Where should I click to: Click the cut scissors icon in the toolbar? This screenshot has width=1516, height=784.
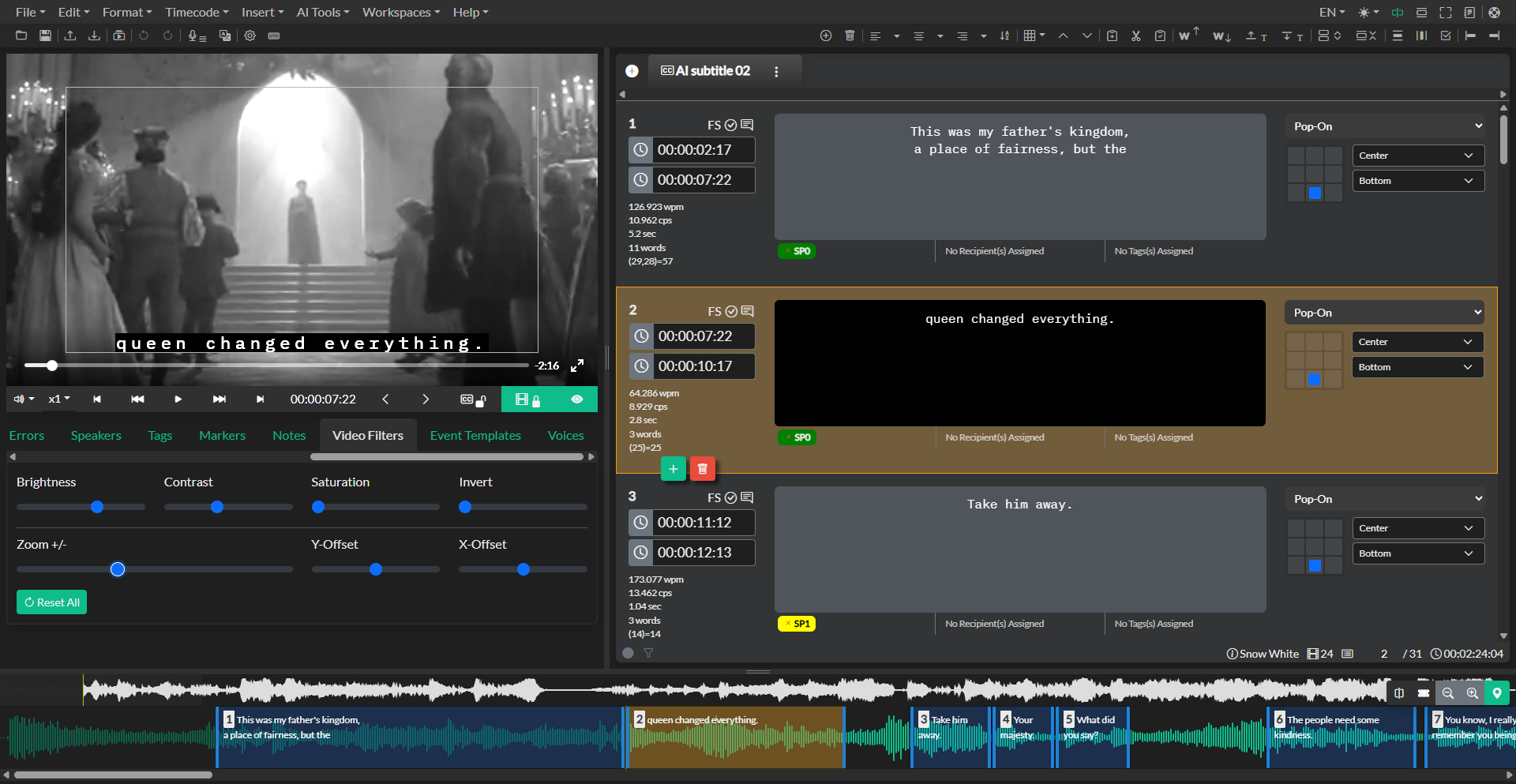[1135, 36]
